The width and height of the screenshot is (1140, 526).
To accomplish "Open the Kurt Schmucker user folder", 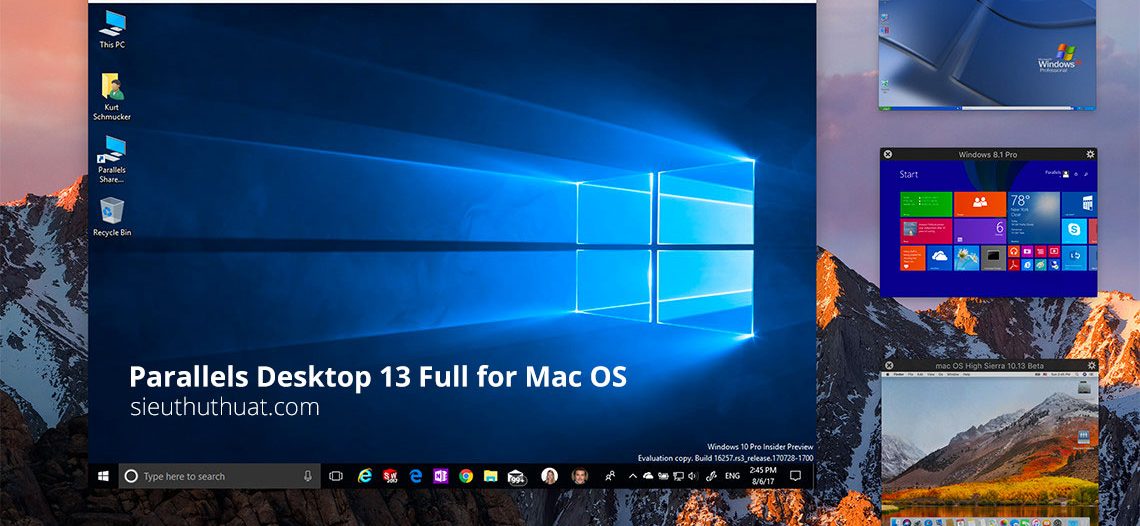I will click(112, 97).
